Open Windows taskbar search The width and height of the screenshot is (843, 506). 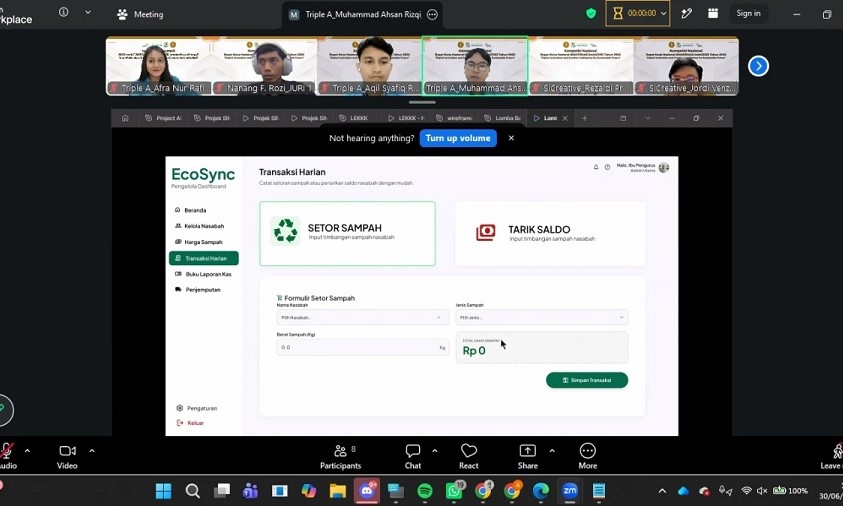192,490
